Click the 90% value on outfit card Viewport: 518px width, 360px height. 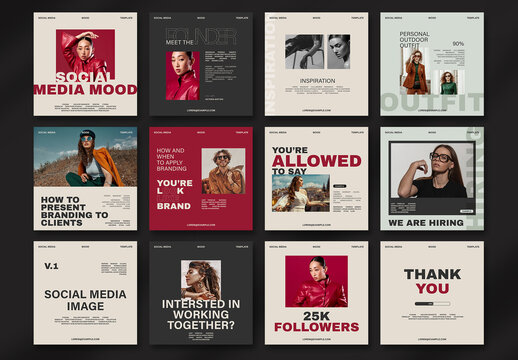tap(458, 44)
